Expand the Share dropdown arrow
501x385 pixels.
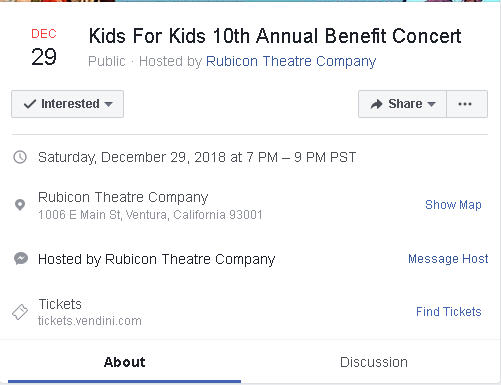point(431,104)
